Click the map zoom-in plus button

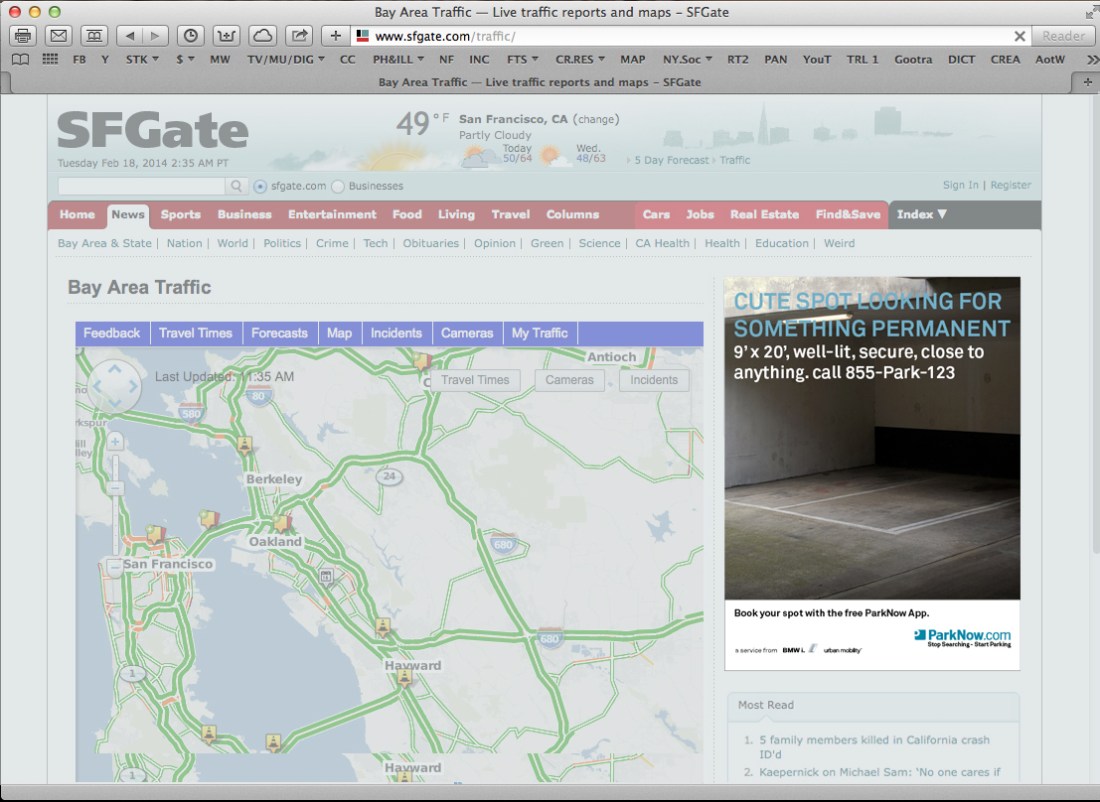[x=116, y=441]
